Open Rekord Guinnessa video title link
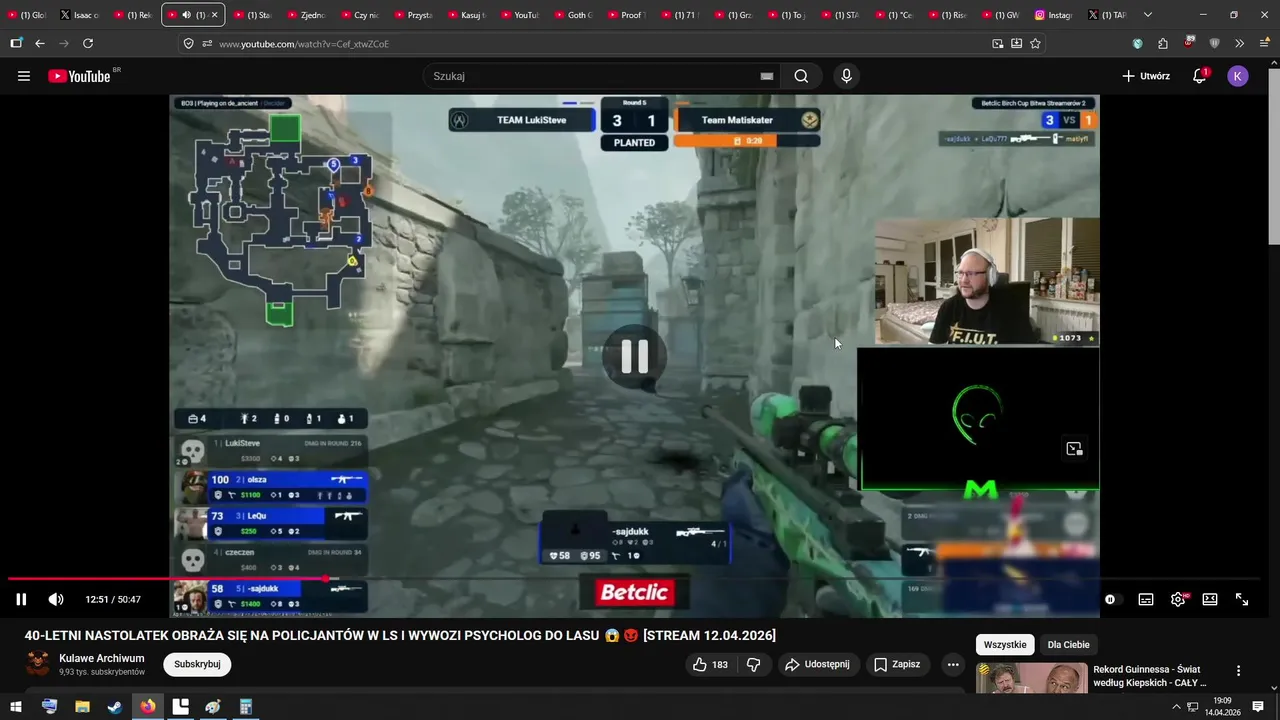Viewport: 1280px width, 720px height. coord(1150,676)
